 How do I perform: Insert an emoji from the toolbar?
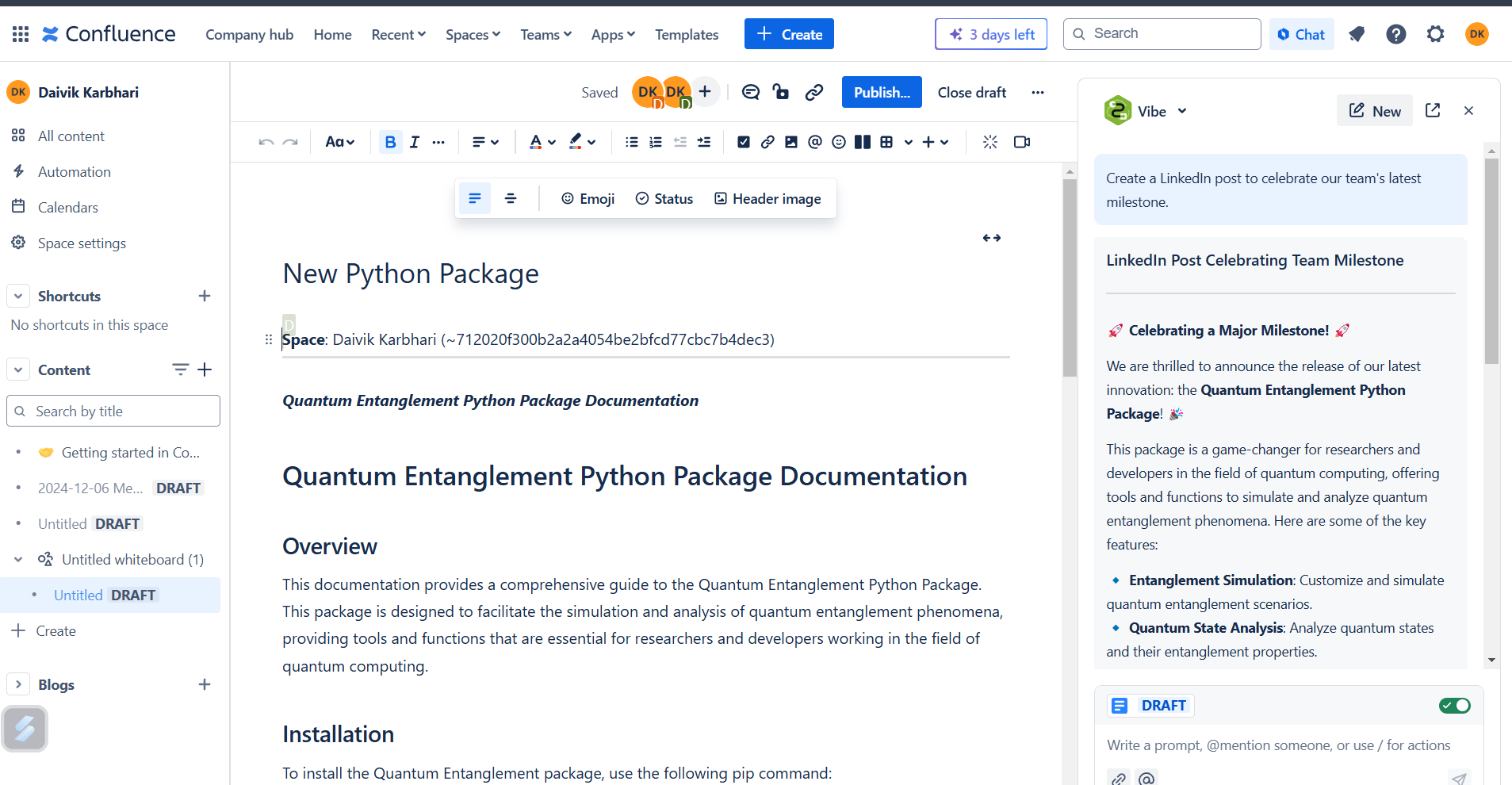(838, 142)
